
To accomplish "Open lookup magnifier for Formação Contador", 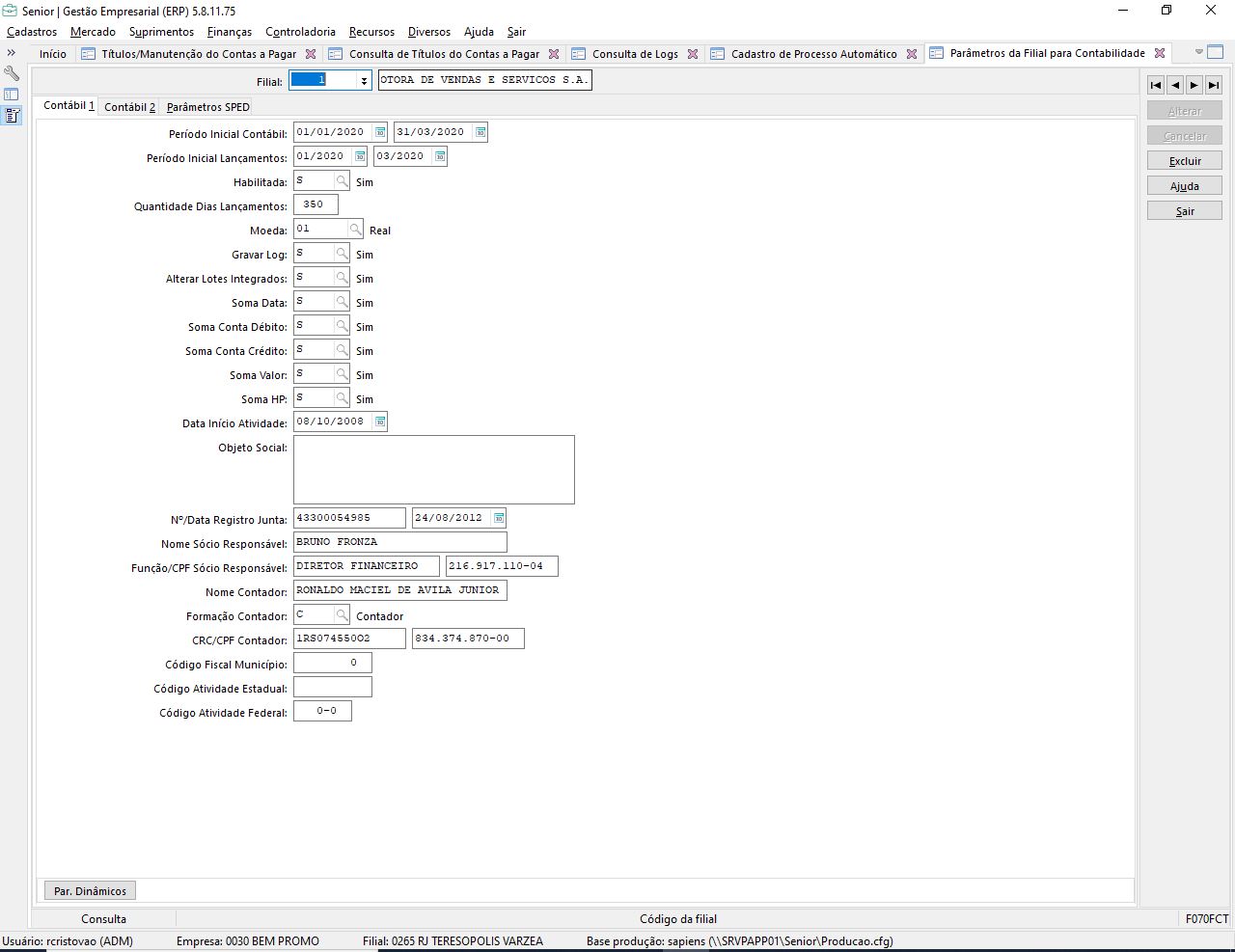I will 342,615.
